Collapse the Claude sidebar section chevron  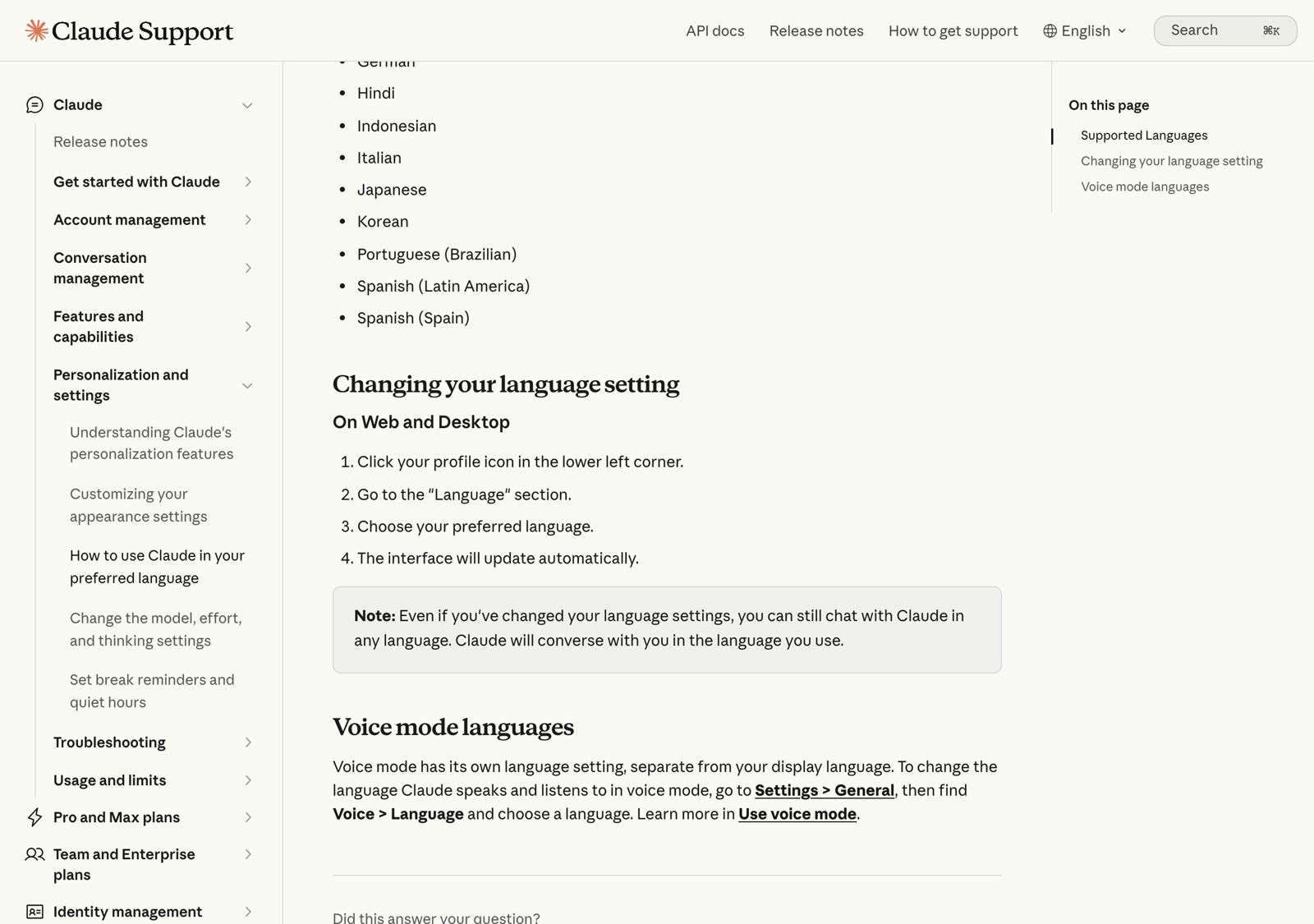point(247,105)
